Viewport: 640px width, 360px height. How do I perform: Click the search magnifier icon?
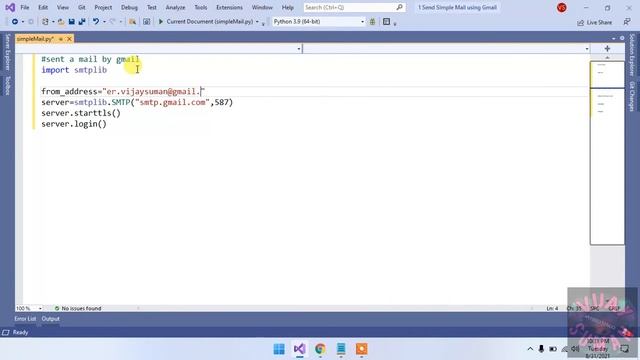click(400, 7)
